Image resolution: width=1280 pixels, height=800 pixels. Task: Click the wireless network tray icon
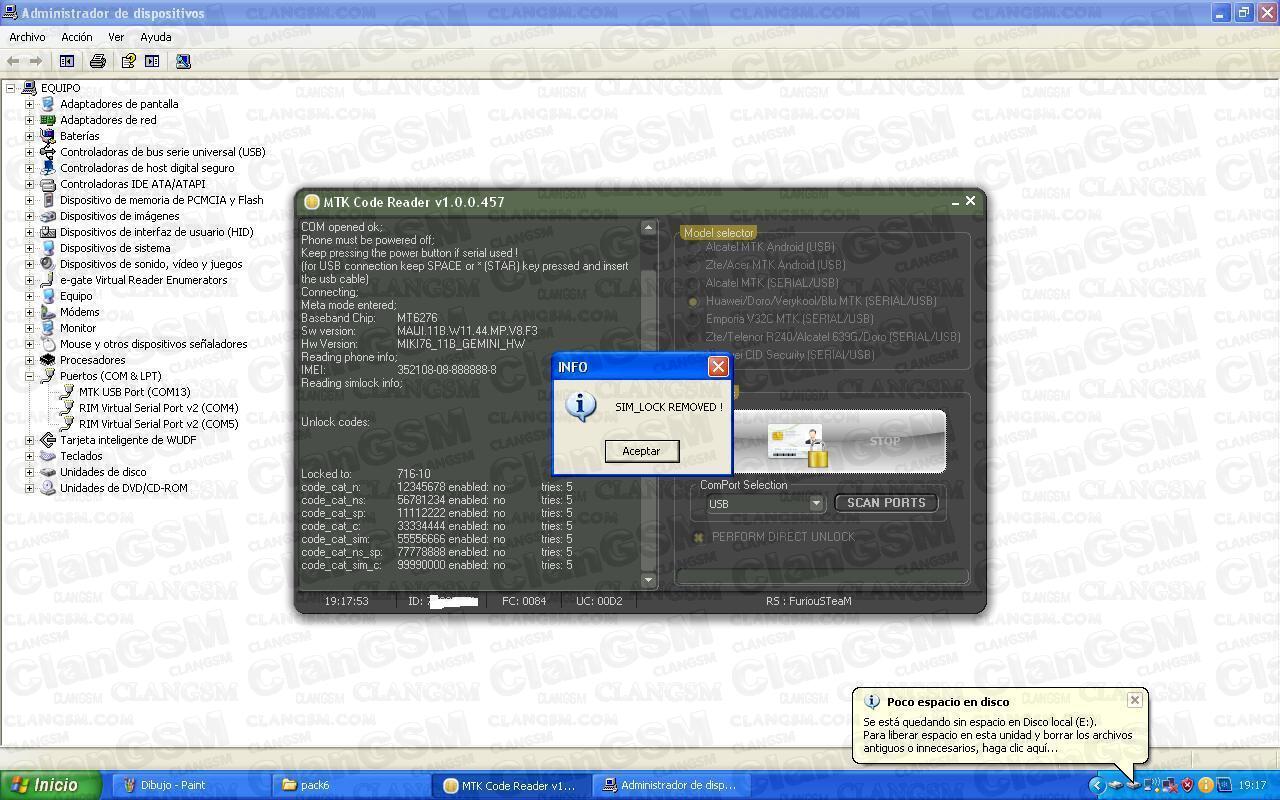pyautogui.click(x=1151, y=786)
